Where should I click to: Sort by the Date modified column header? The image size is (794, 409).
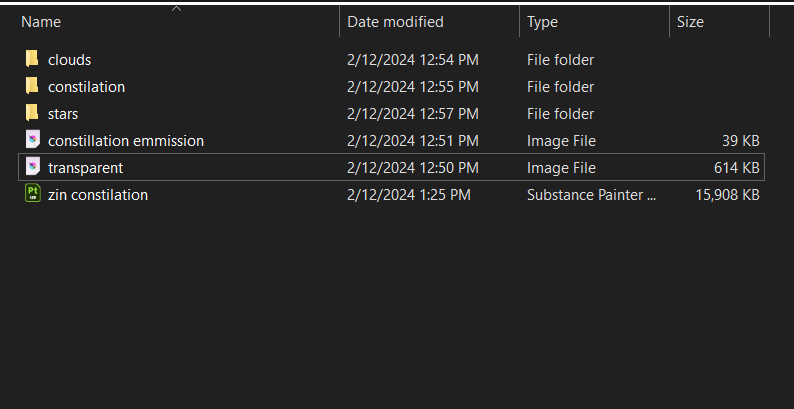(x=395, y=22)
